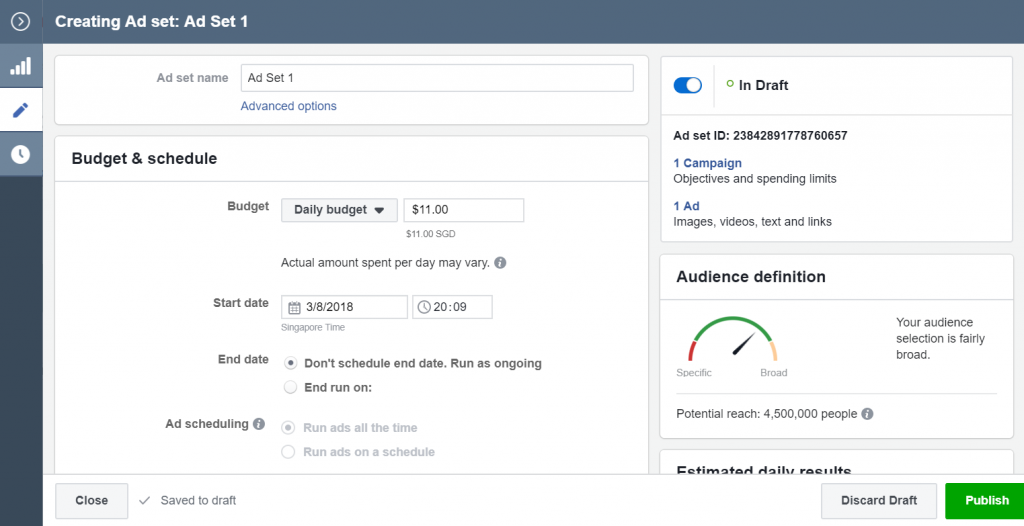Open the history clock icon

pyautogui.click(x=20, y=154)
